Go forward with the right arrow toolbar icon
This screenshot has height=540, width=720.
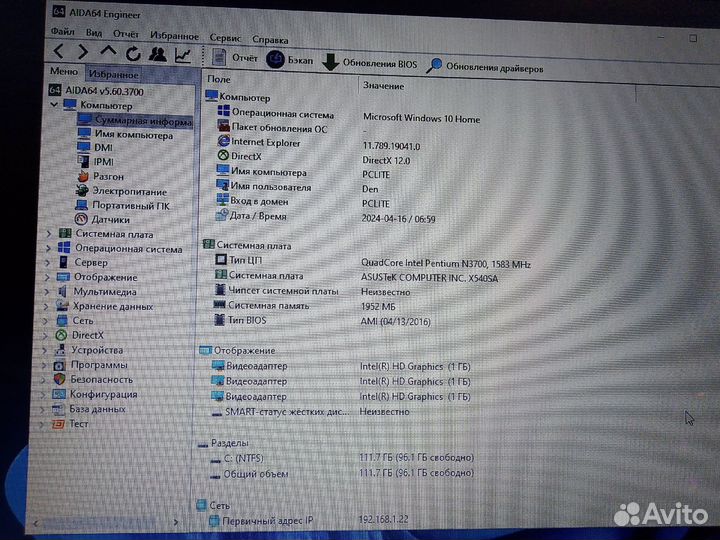83,51
